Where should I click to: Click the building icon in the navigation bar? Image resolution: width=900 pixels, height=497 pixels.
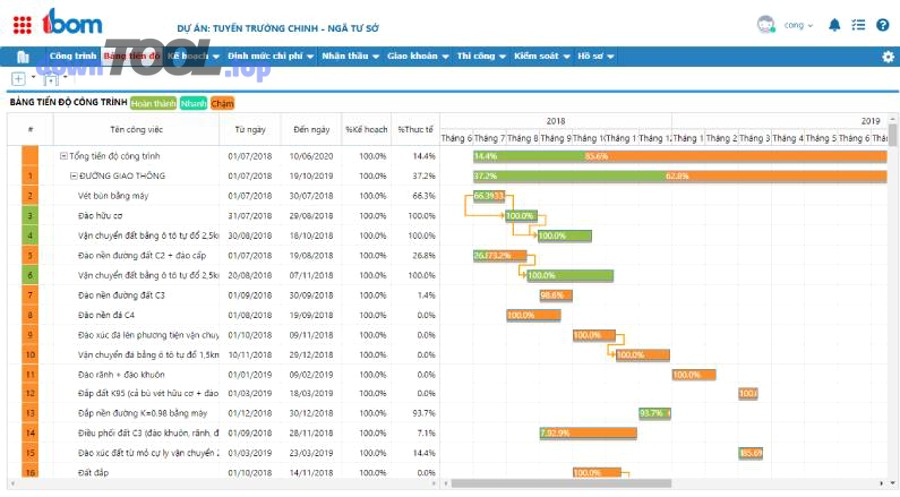tap(23, 57)
